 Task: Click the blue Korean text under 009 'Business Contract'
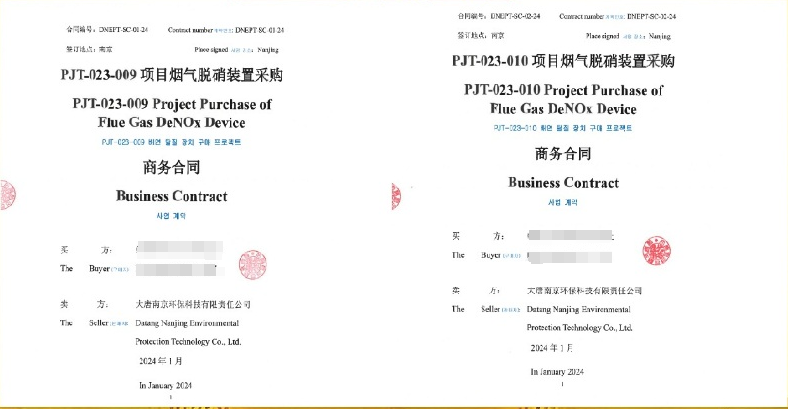pos(171,216)
